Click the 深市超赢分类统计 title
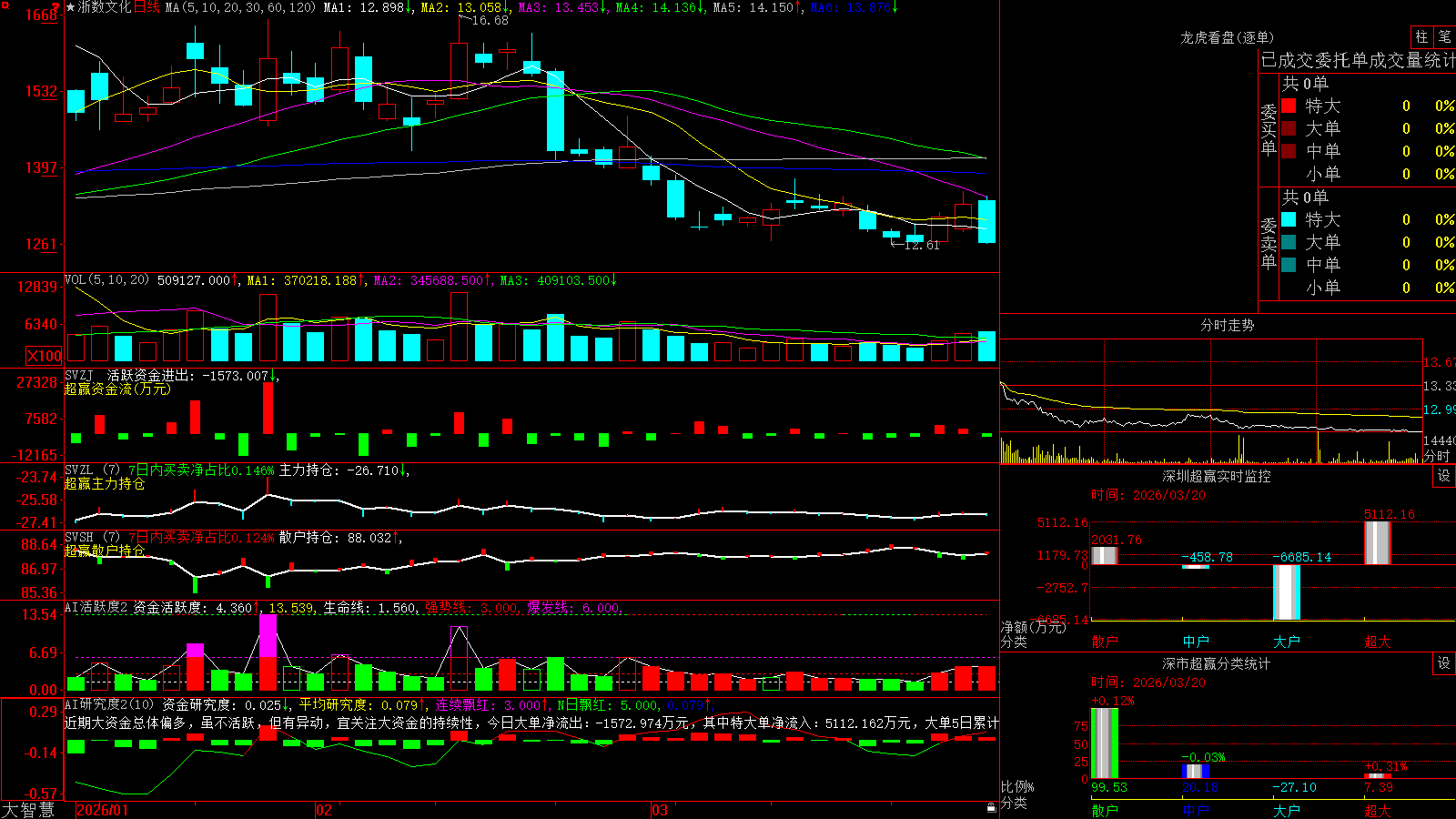The width and height of the screenshot is (1456, 819). (1217, 663)
